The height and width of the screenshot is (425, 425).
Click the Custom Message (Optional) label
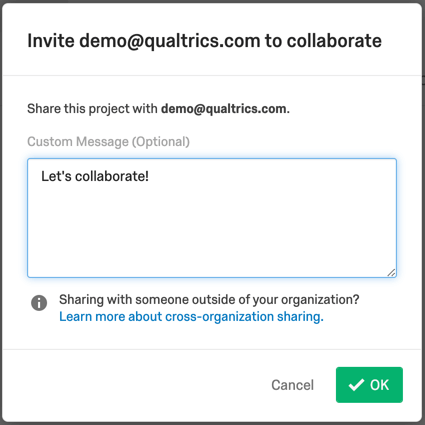click(108, 142)
